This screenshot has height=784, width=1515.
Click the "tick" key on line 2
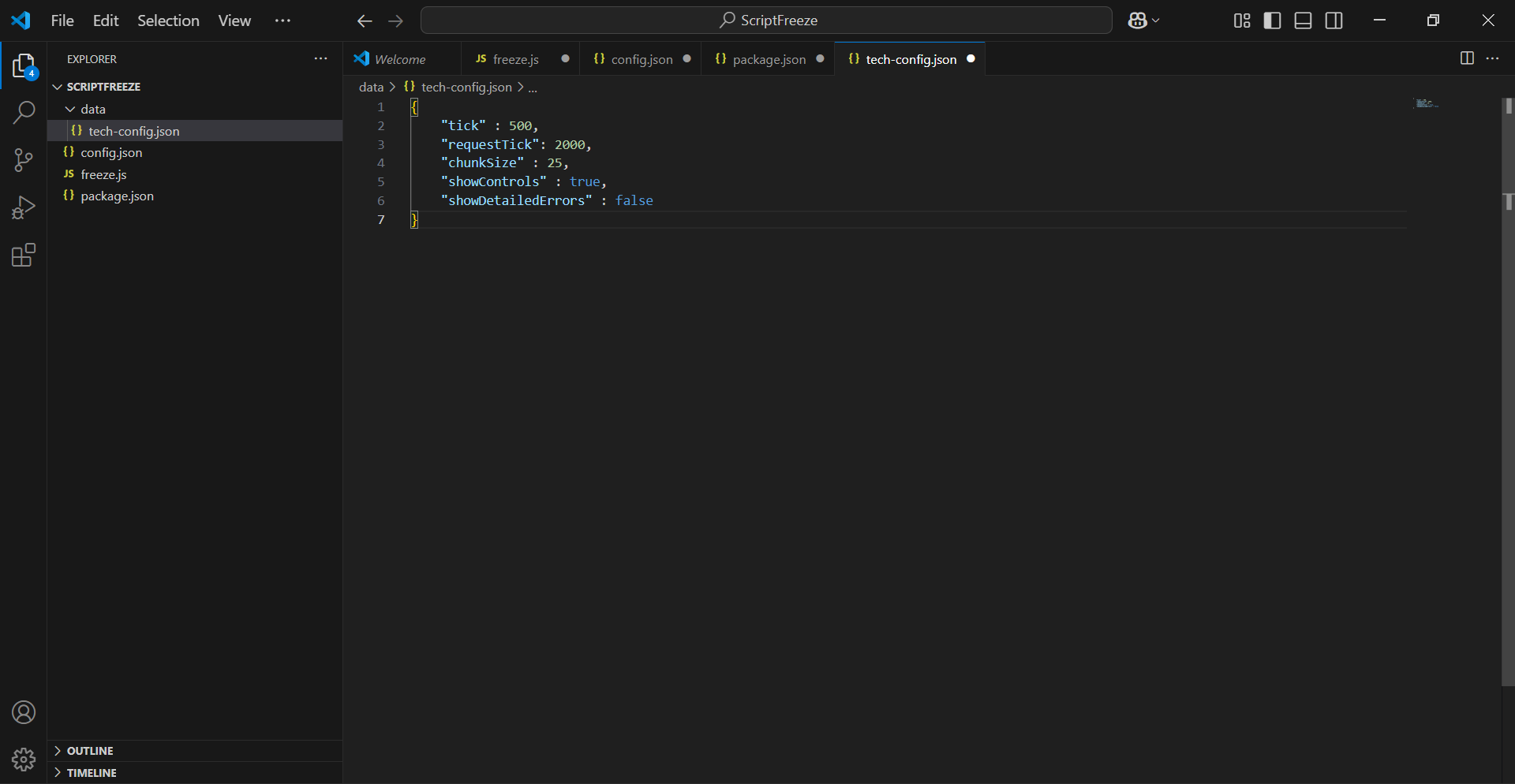pyautogui.click(x=463, y=125)
